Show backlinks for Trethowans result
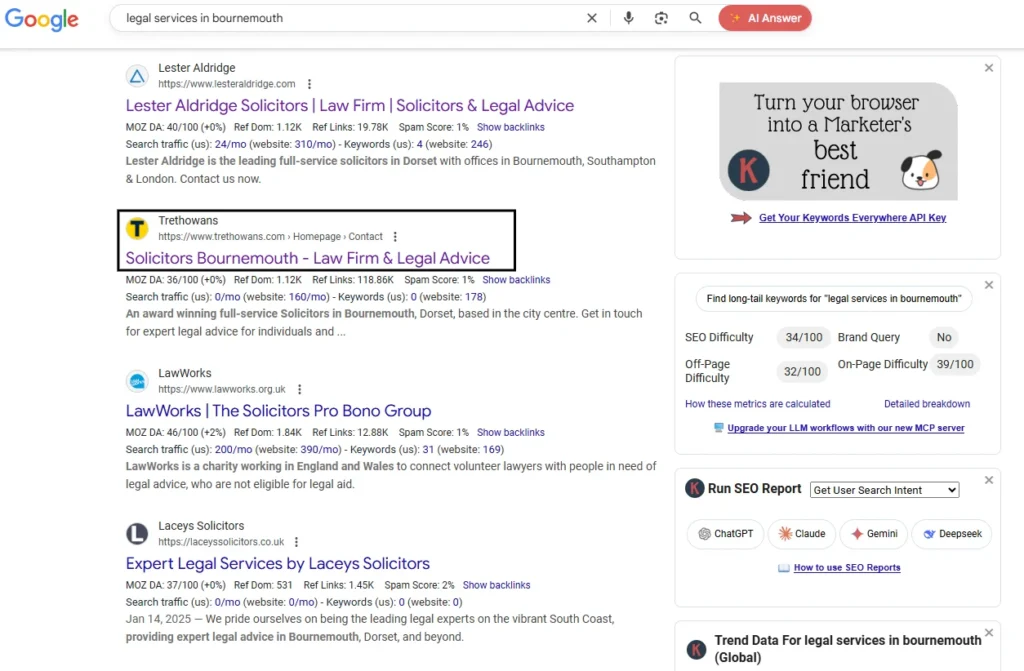 click(516, 280)
